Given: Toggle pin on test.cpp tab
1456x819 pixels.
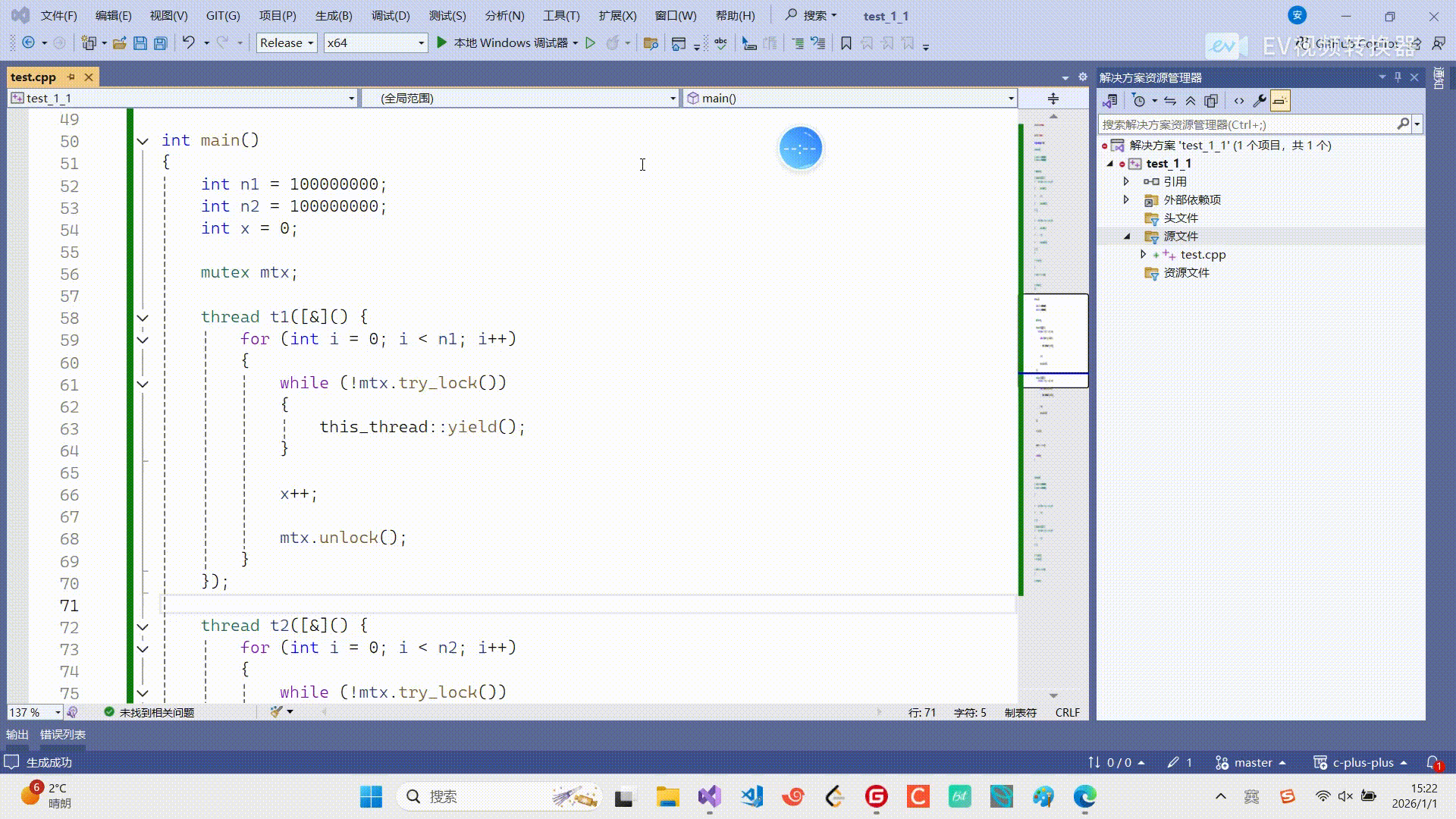Looking at the screenshot, I should pyautogui.click(x=71, y=77).
